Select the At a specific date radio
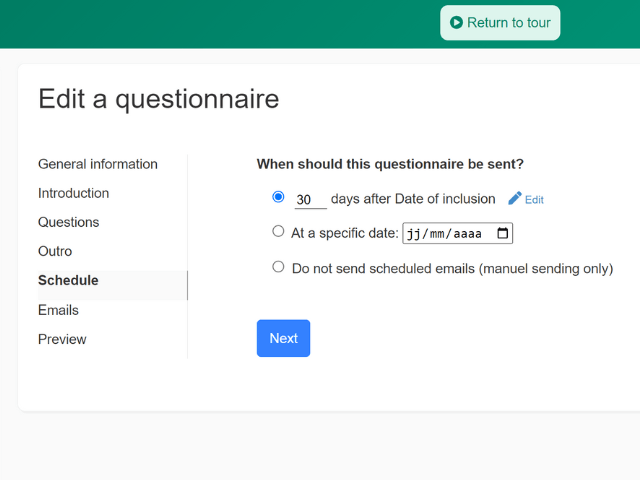The height and width of the screenshot is (480, 640). point(278,231)
